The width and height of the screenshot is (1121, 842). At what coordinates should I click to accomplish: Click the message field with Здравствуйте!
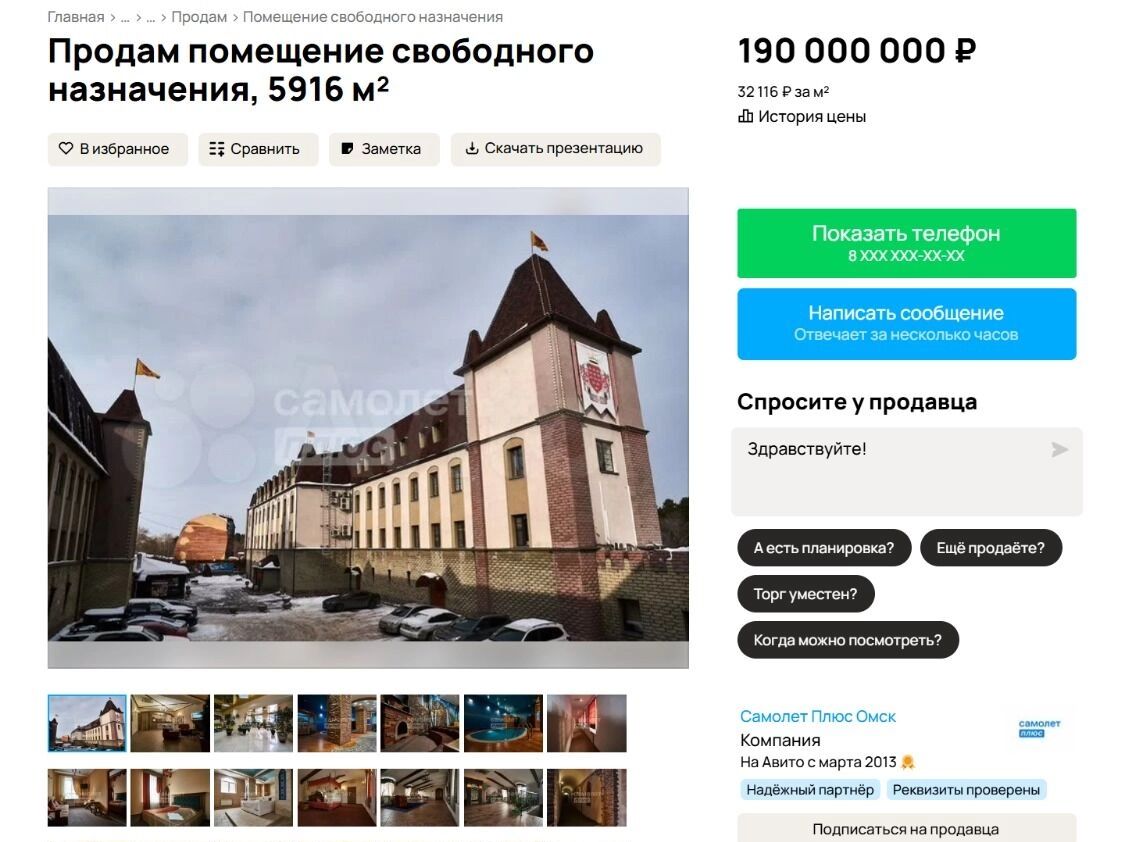click(x=907, y=472)
